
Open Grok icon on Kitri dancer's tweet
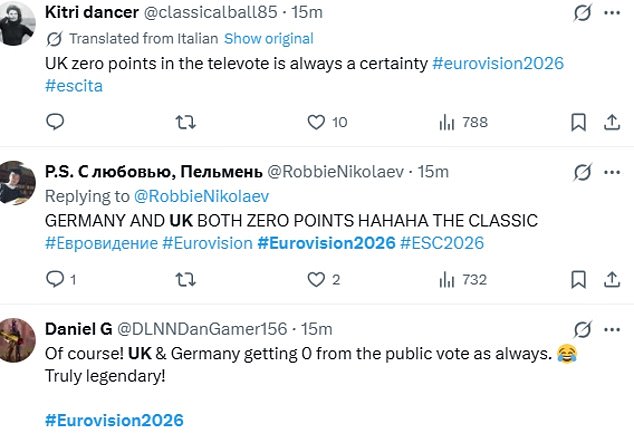[x=583, y=13]
